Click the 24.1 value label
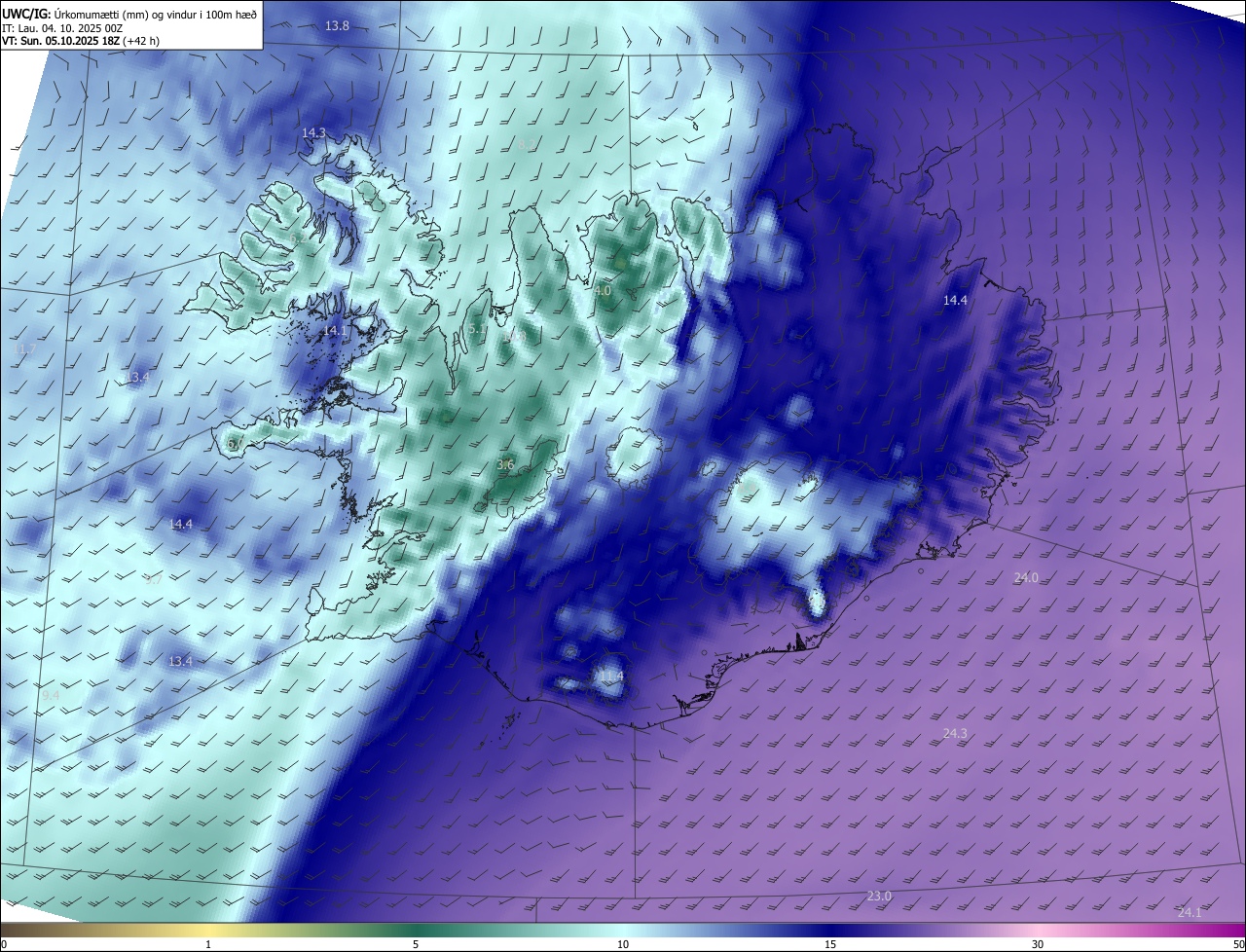Screen dimensions: 1246x952 tap(1190, 912)
